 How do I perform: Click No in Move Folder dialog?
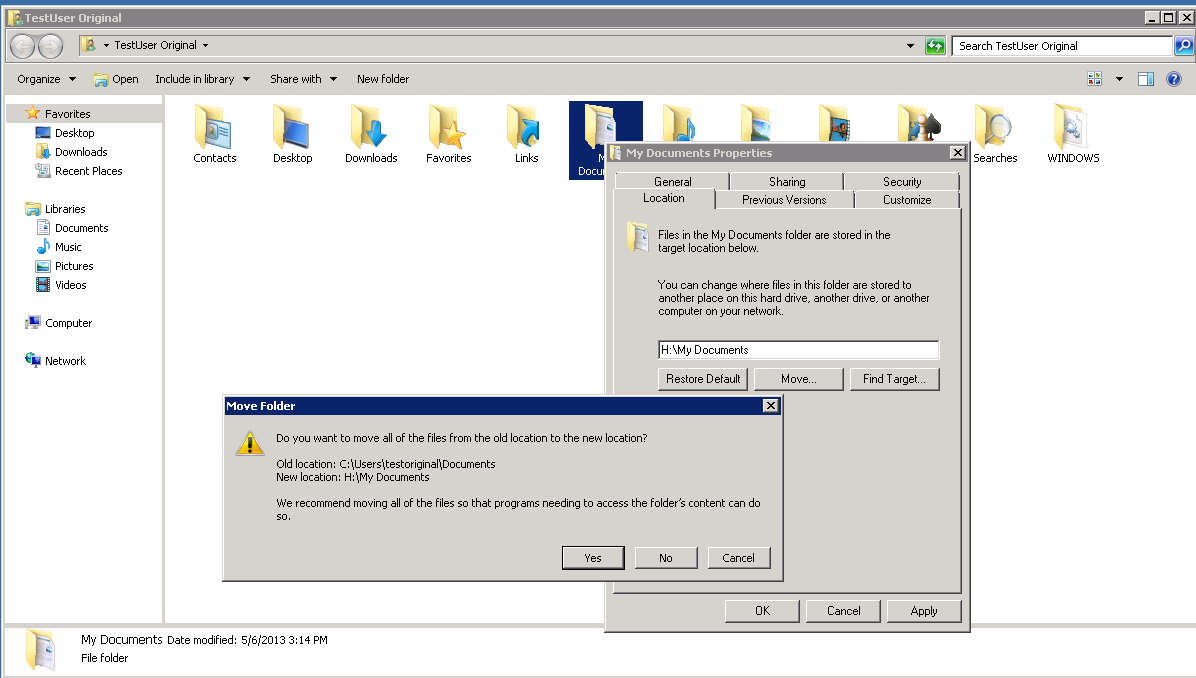[666, 558]
